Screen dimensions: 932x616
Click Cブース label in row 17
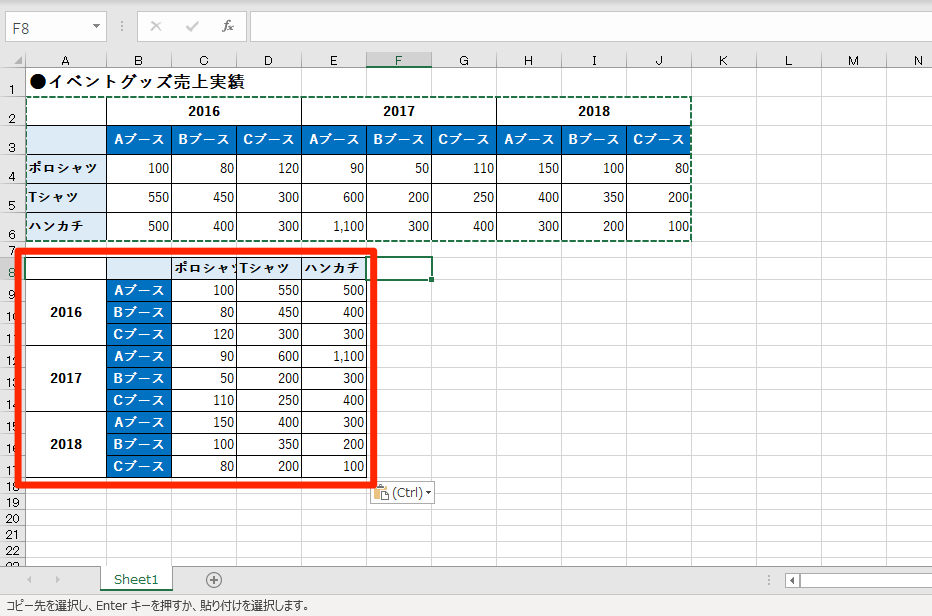tap(139, 466)
